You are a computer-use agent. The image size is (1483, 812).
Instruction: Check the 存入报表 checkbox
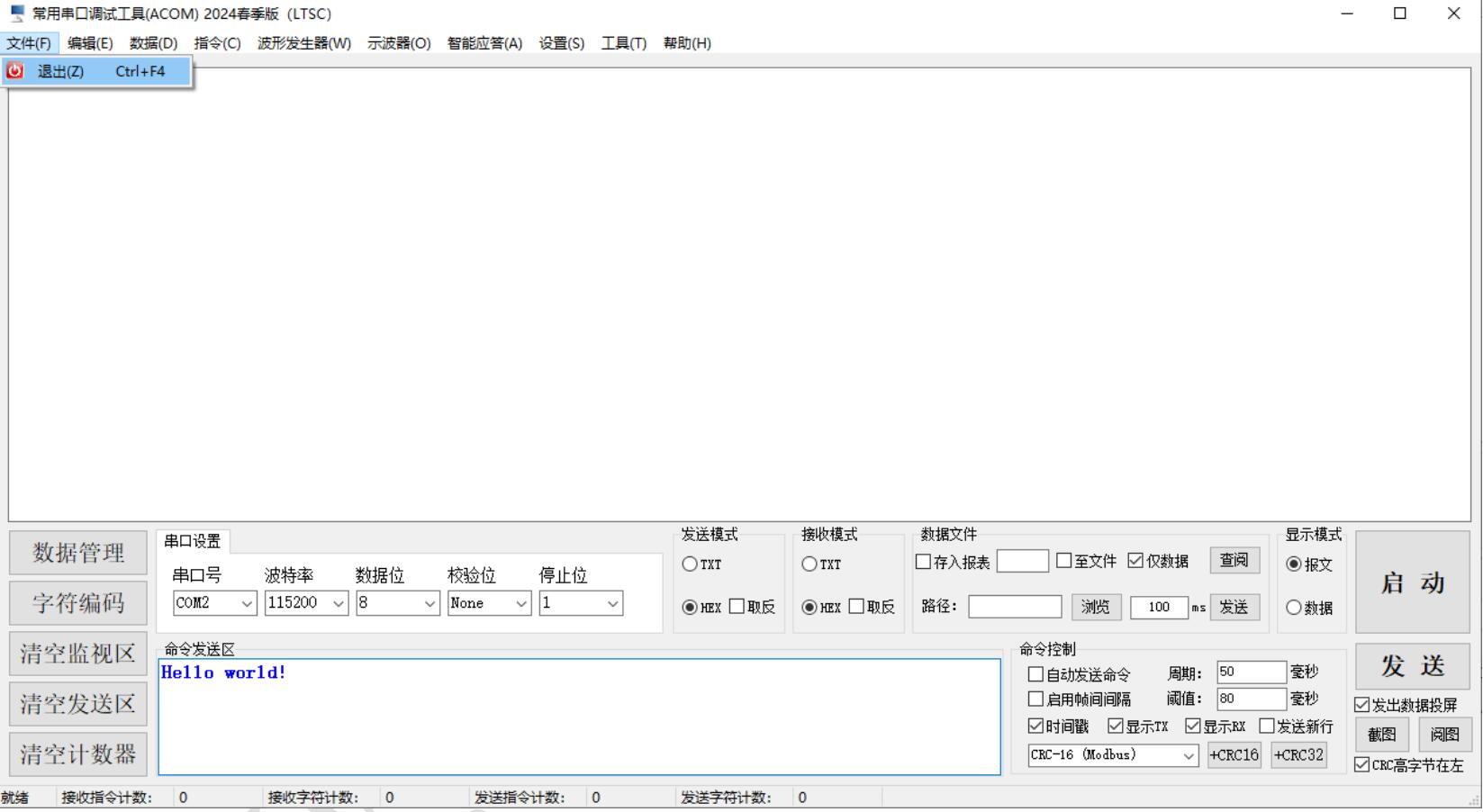pyautogui.click(x=923, y=562)
